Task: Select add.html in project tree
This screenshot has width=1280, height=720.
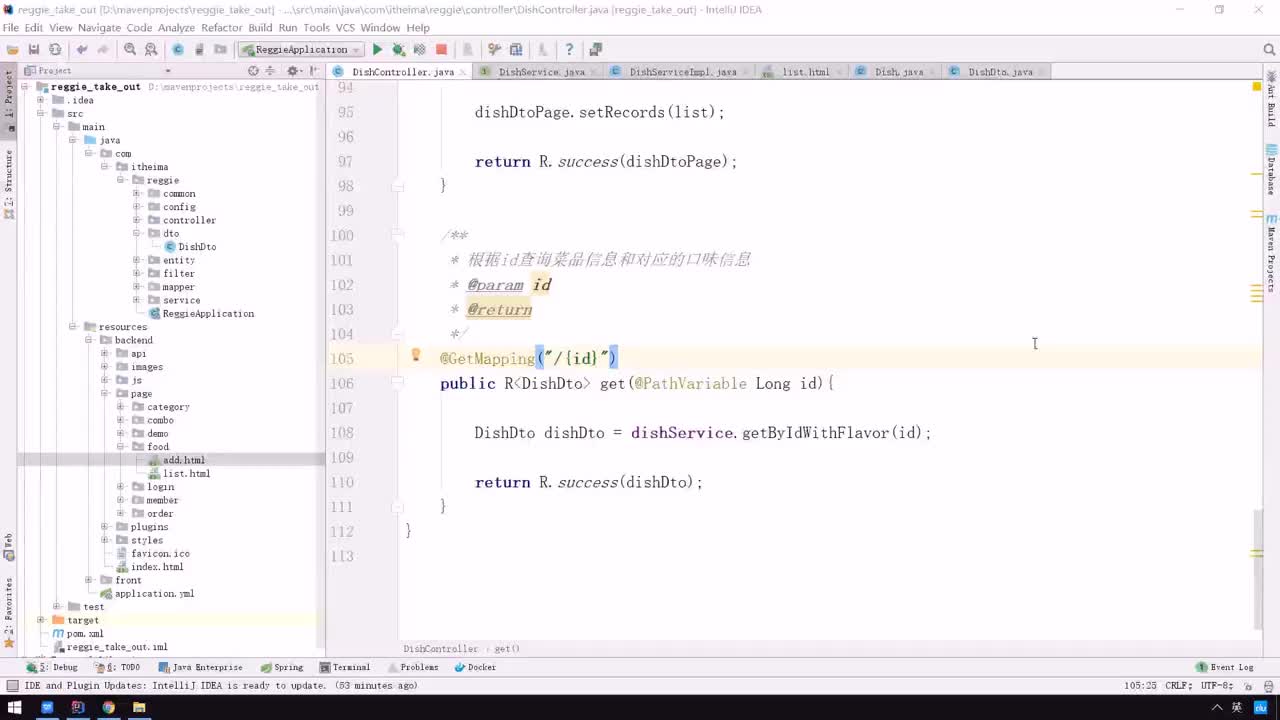Action: coord(177,460)
